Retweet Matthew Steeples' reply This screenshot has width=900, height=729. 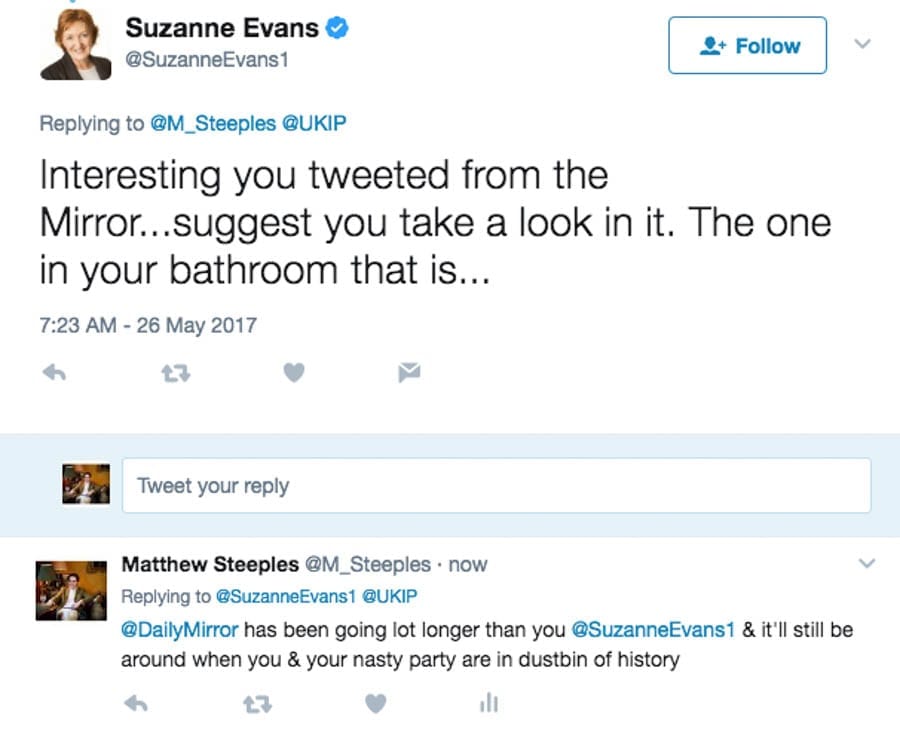258,704
